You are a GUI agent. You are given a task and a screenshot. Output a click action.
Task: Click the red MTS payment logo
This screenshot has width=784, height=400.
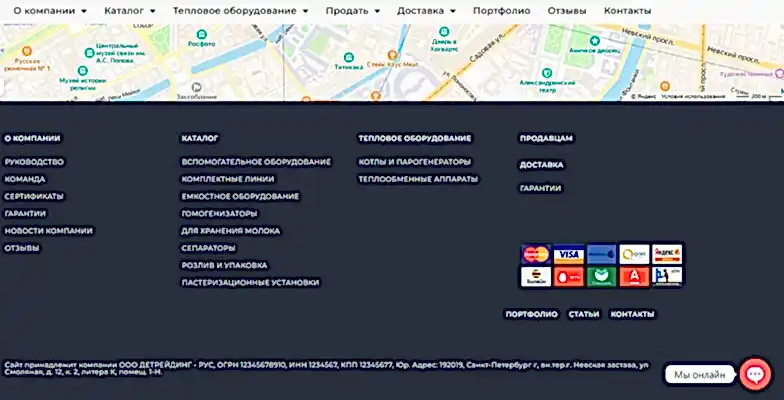pos(568,277)
